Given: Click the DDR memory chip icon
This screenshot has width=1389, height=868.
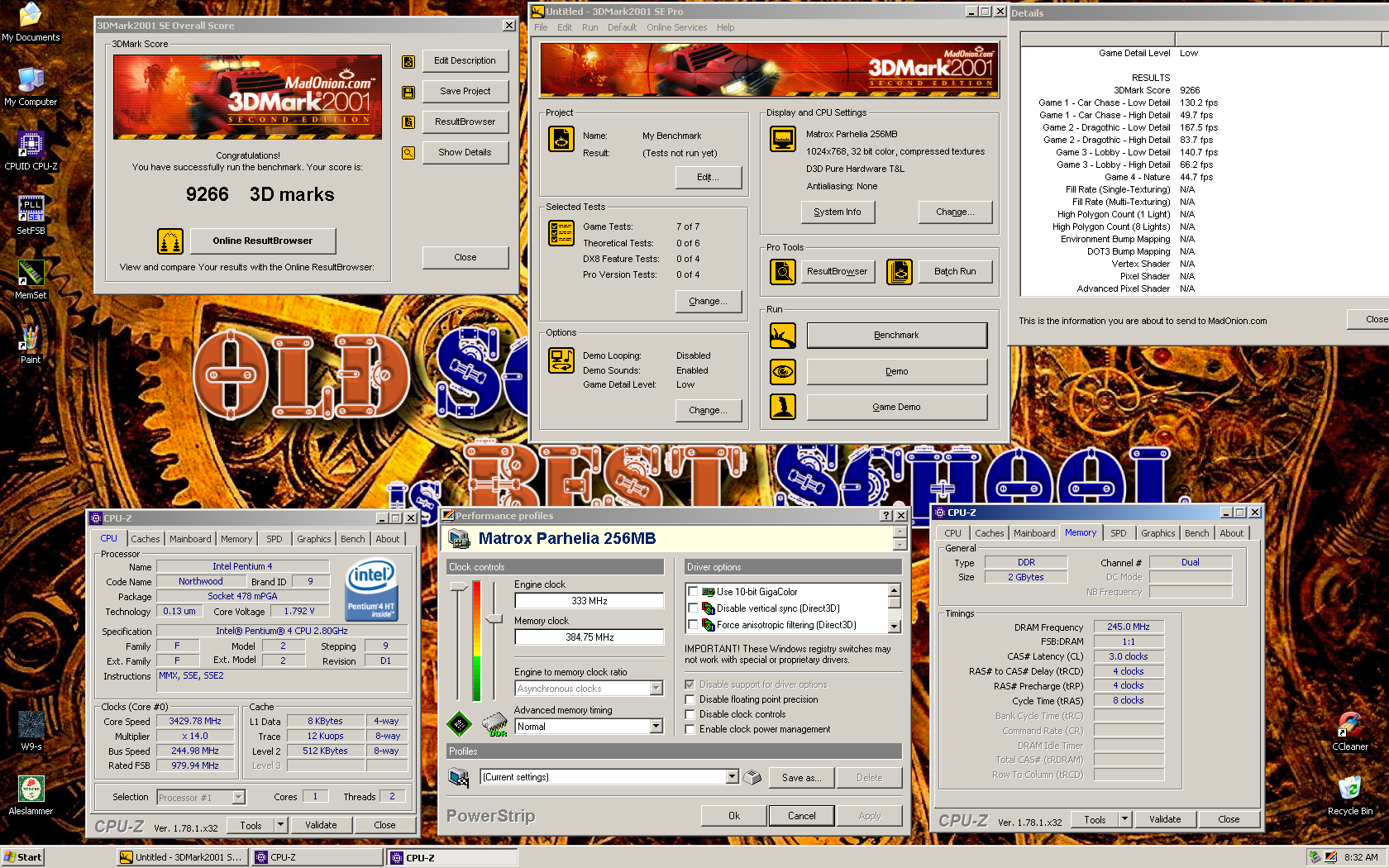Looking at the screenshot, I should (x=494, y=725).
